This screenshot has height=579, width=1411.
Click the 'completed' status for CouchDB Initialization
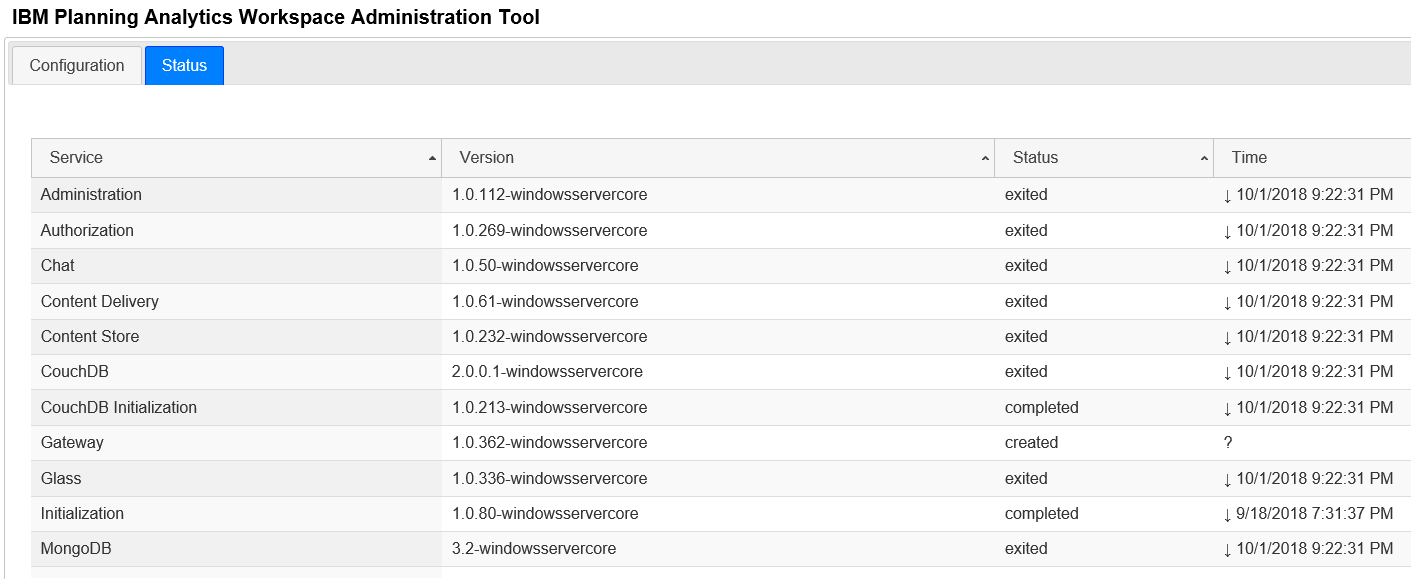(1042, 408)
